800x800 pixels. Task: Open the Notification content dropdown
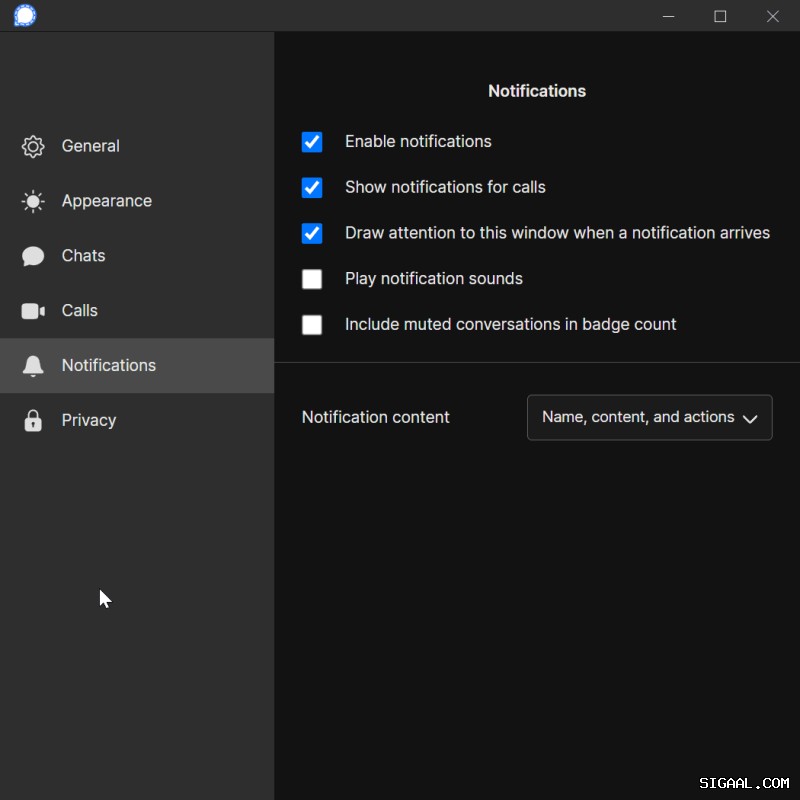638,418
